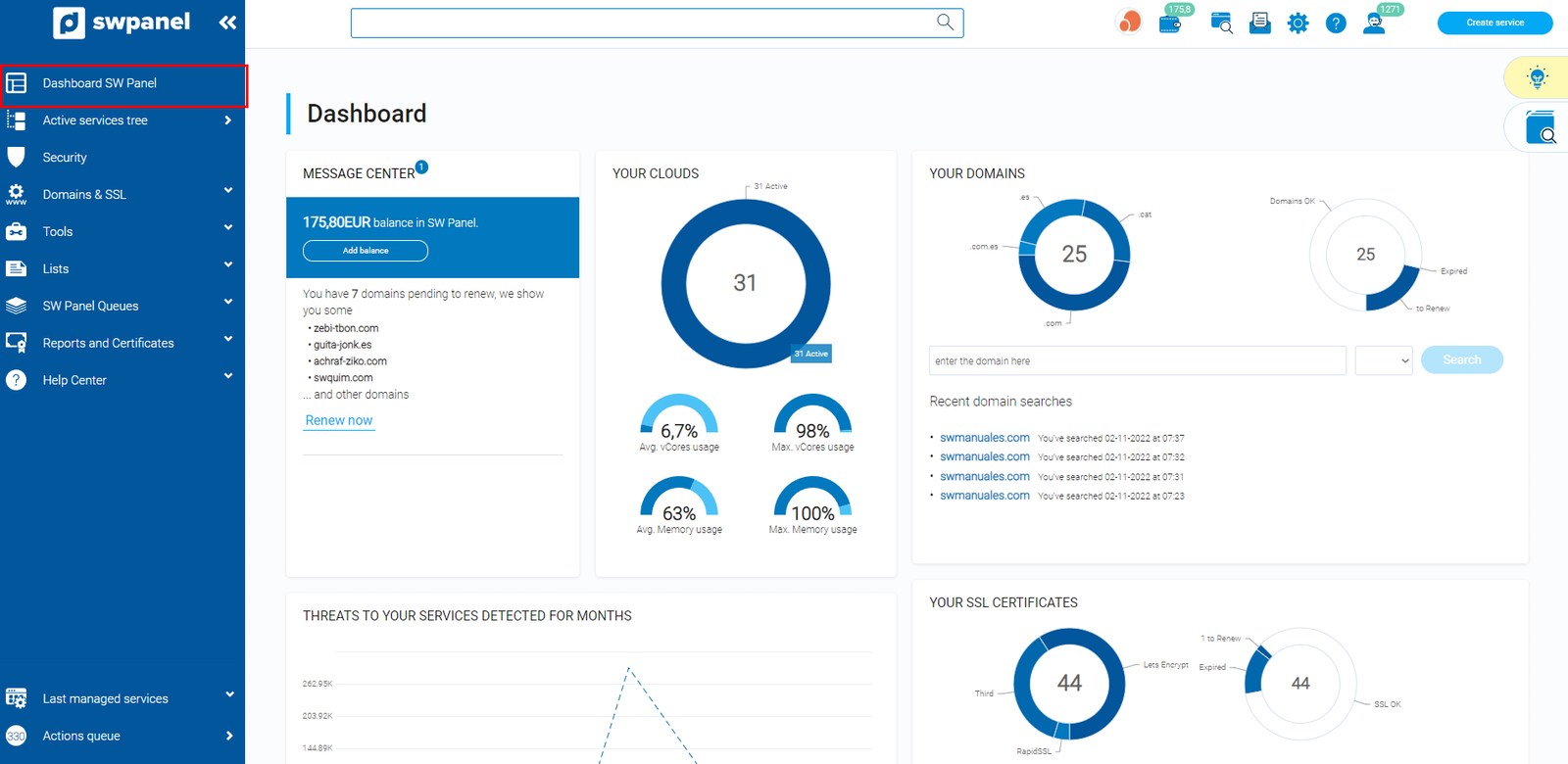Expand Lists menu chevron

pyautogui.click(x=227, y=264)
